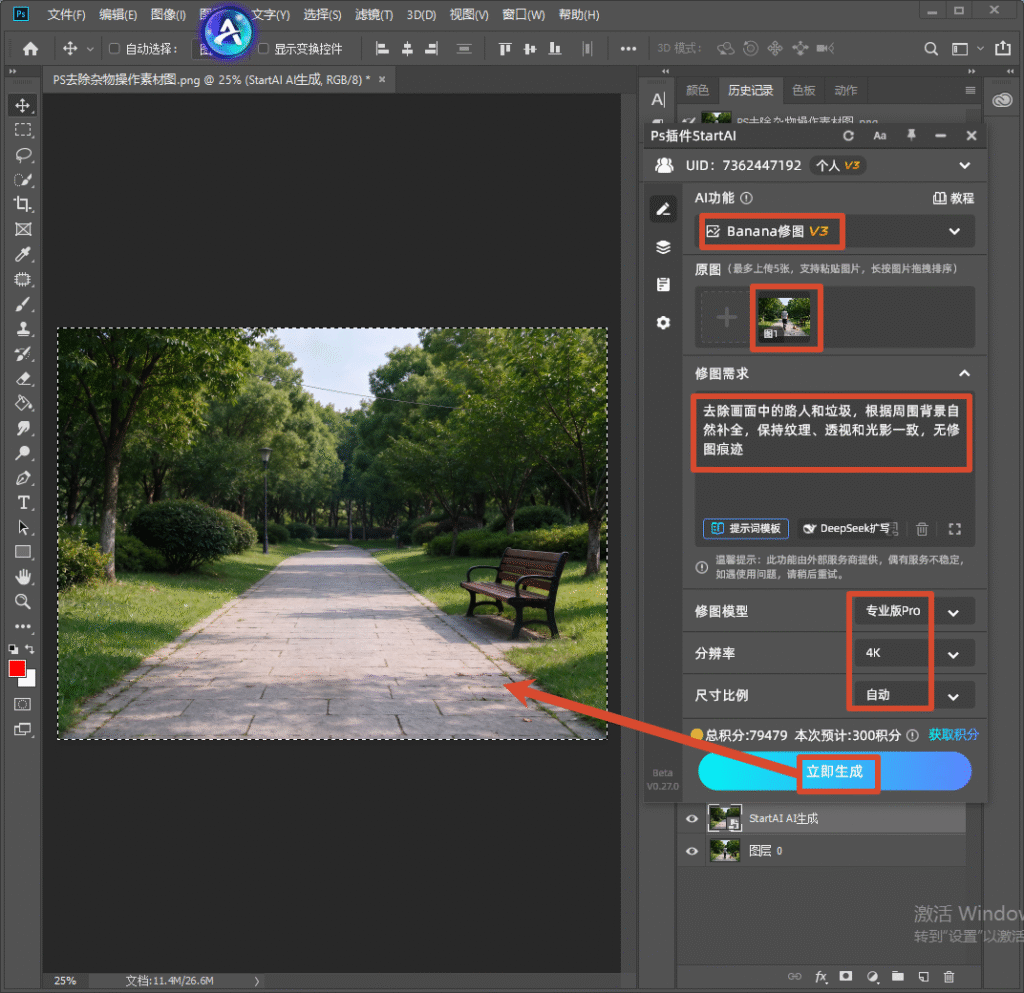Click the Home icon in options bar

click(30, 48)
